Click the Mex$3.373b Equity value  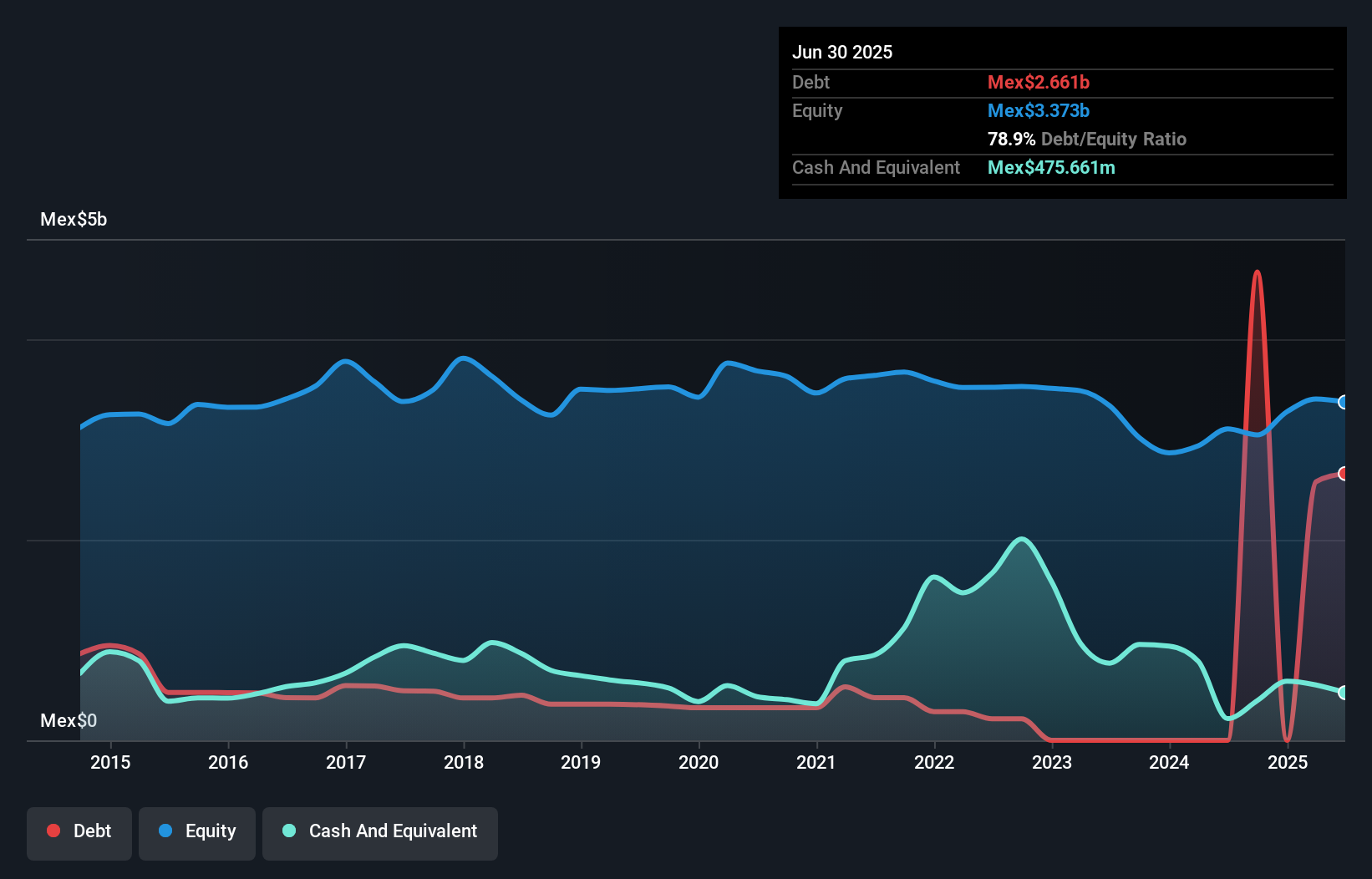tap(1039, 109)
